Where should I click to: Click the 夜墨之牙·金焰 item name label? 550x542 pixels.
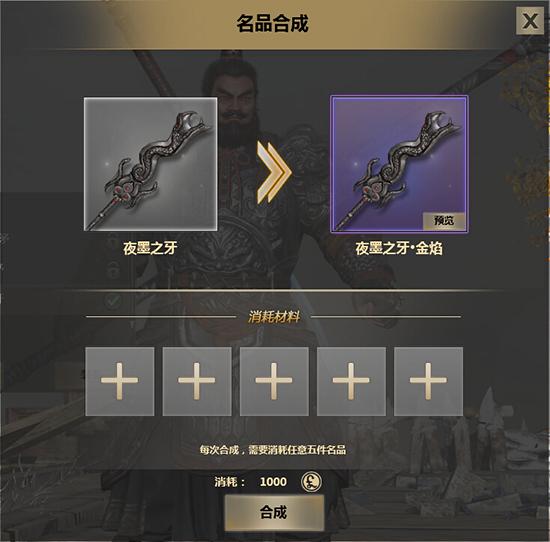(x=399, y=248)
